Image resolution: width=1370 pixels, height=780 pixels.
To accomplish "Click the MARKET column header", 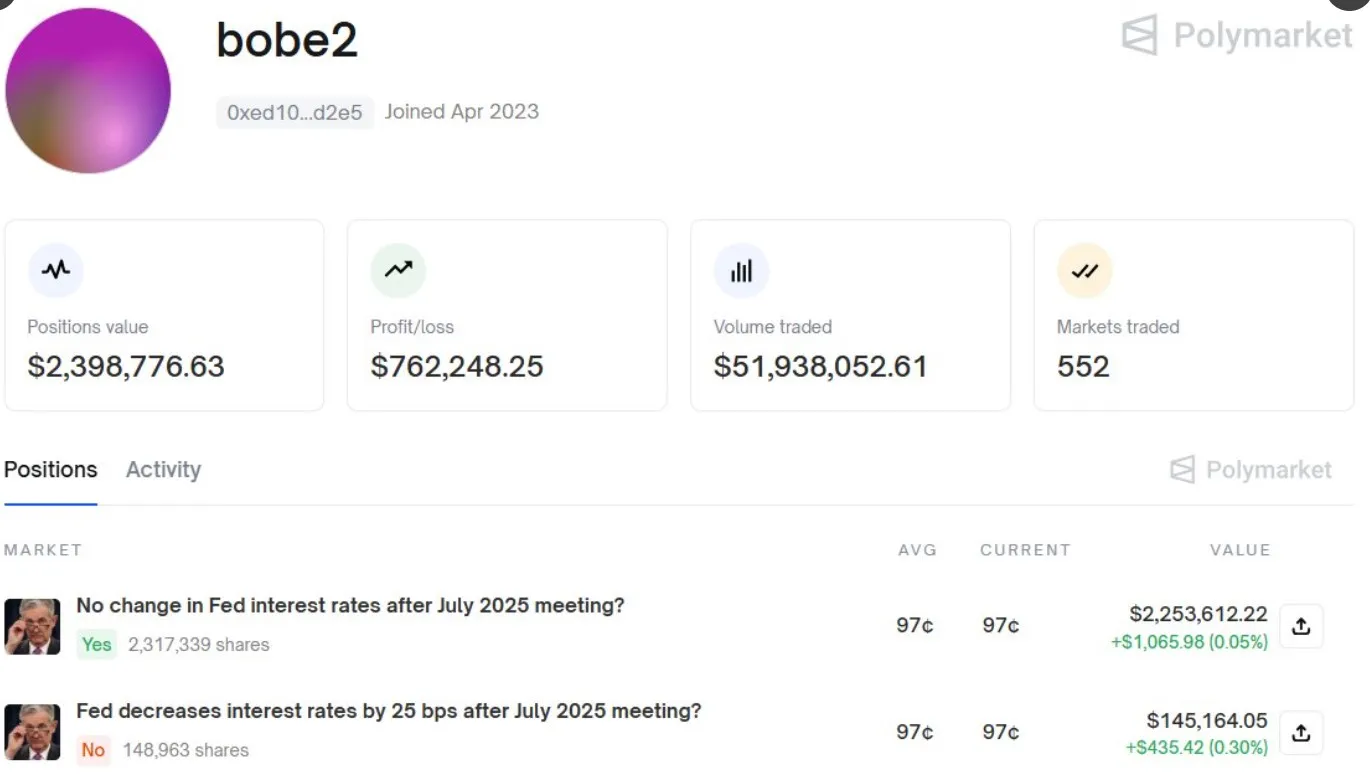I will [43, 550].
